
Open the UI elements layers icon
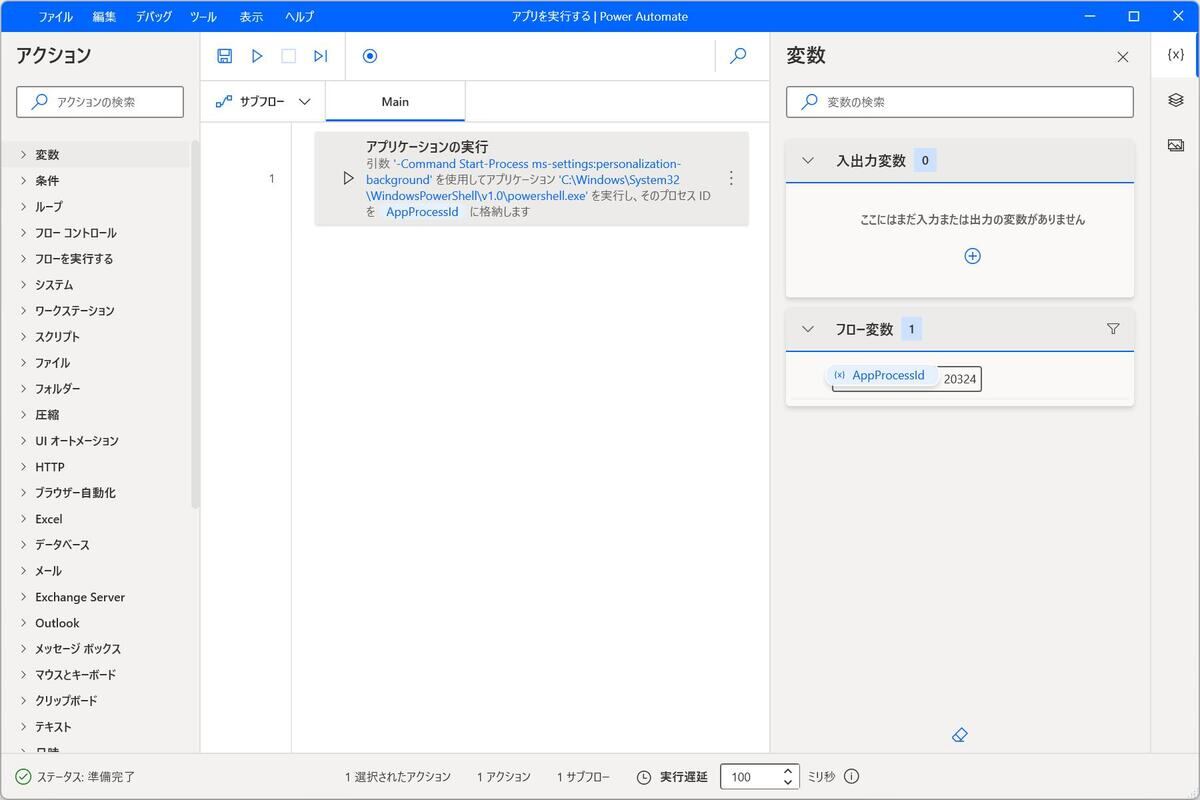pyautogui.click(x=1175, y=100)
